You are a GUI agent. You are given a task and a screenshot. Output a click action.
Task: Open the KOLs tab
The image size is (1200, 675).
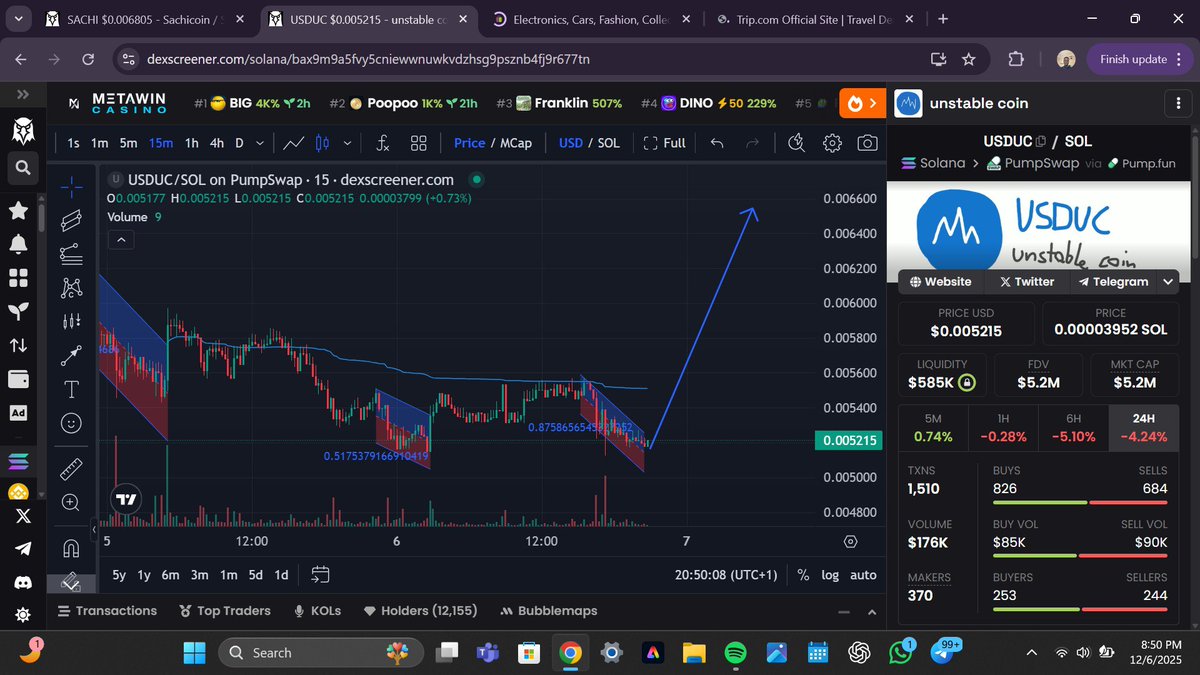317,610
